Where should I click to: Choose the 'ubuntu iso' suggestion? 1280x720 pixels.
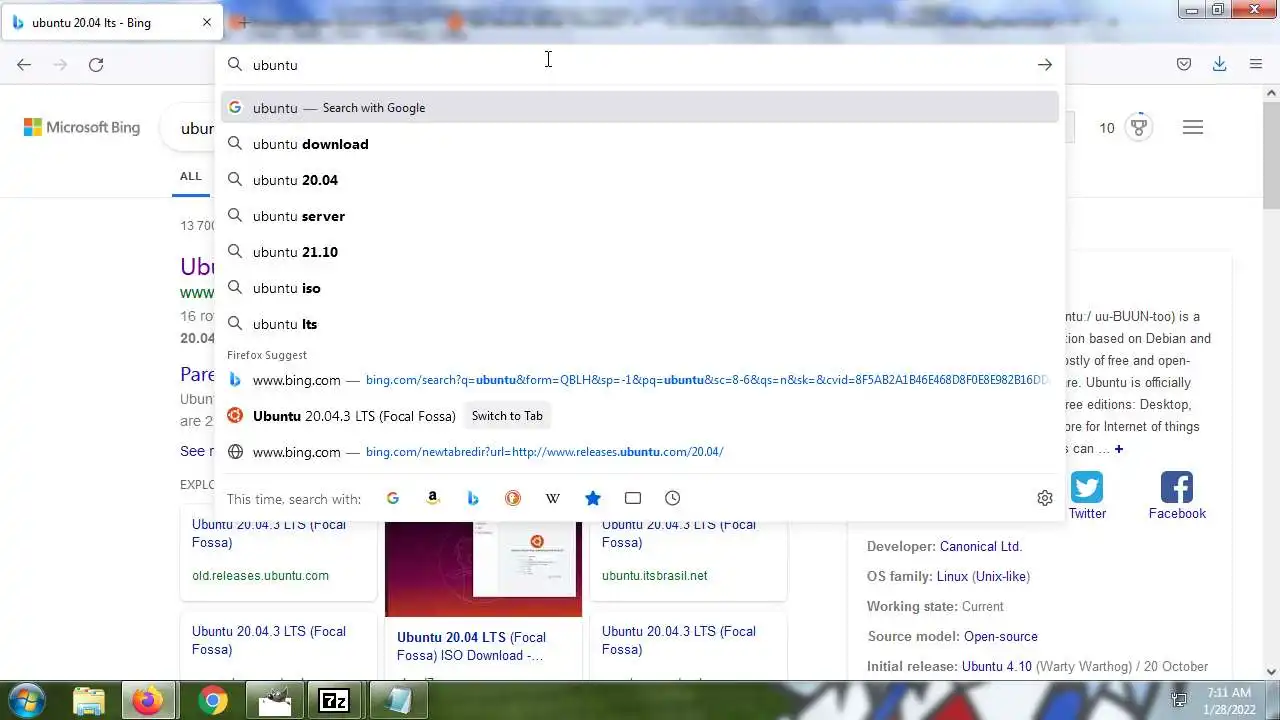(640, 288)
